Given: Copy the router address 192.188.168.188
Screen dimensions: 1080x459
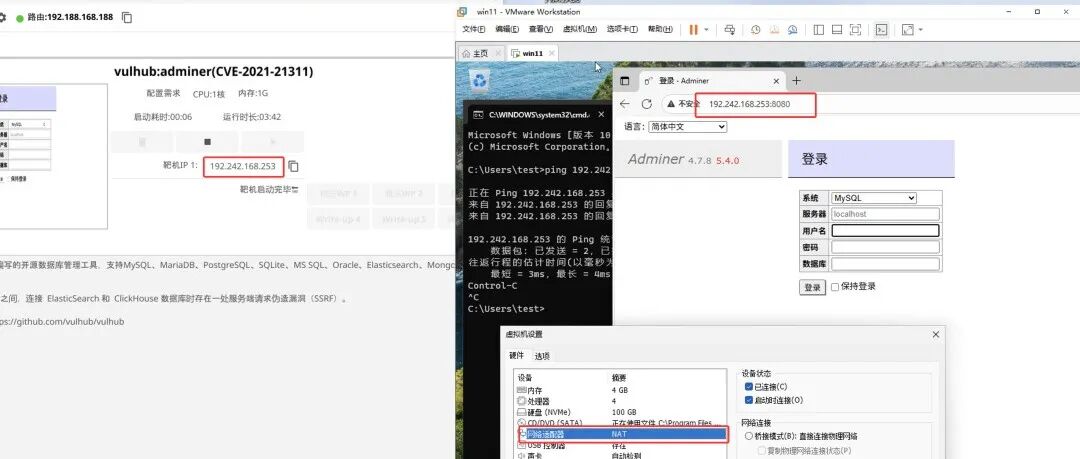Looking at the screenshot, I should 127,17.
